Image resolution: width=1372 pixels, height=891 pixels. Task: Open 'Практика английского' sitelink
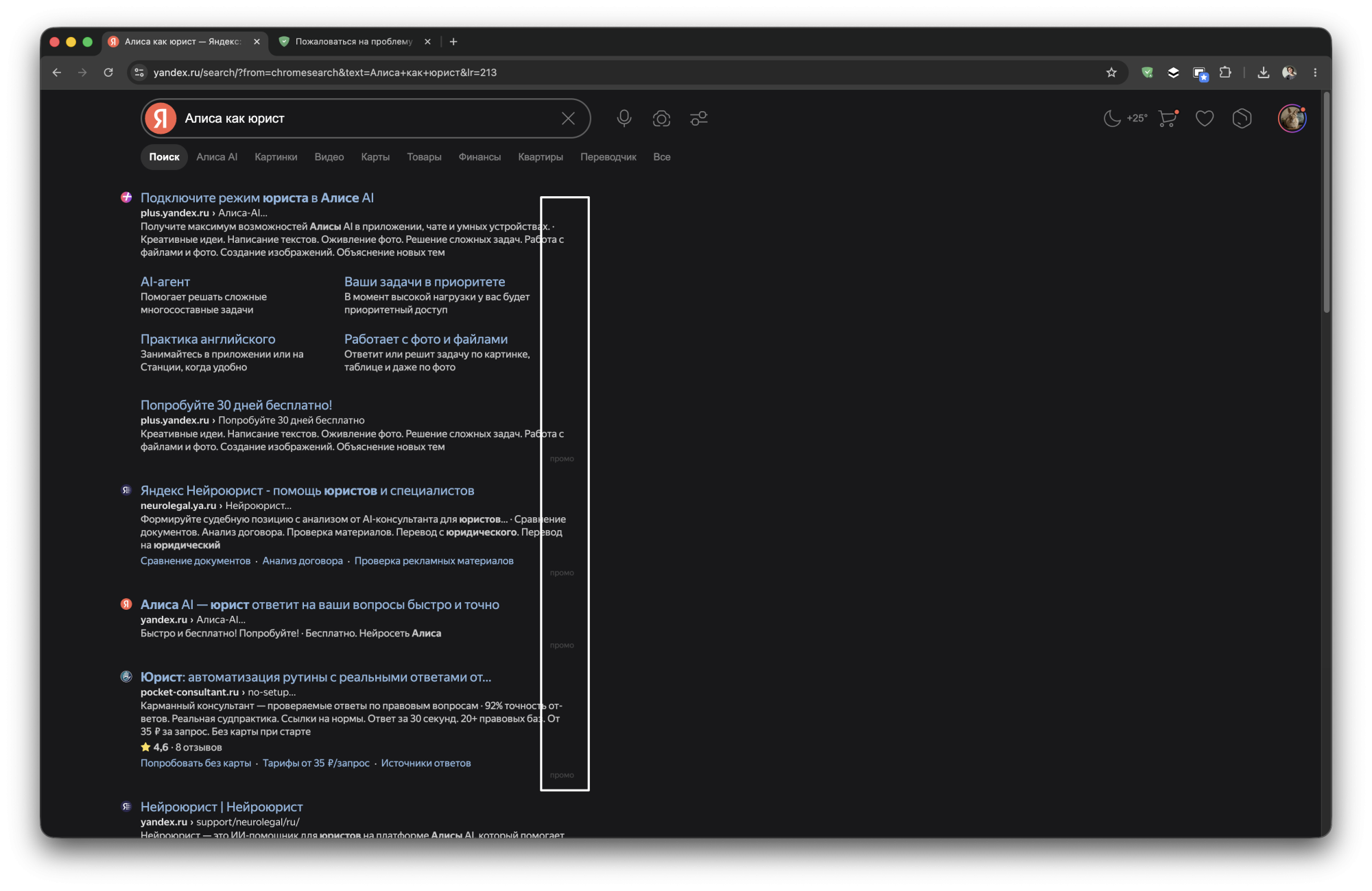208,339
